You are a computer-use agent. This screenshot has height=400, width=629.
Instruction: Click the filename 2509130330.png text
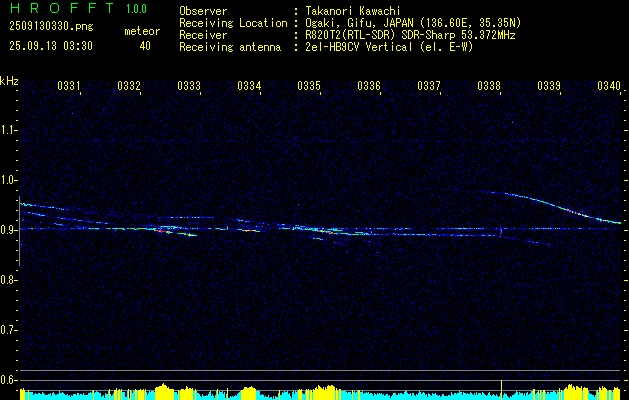(x=51, y=27)
